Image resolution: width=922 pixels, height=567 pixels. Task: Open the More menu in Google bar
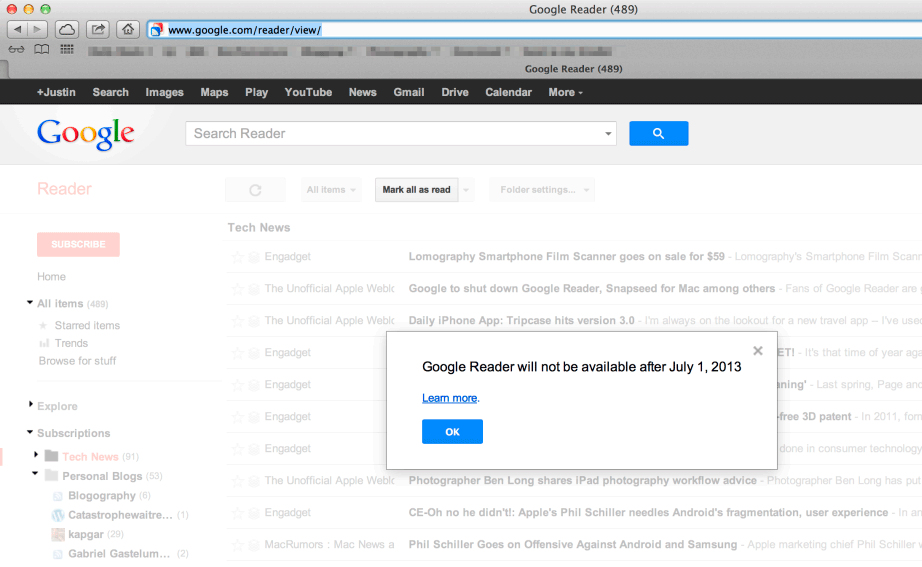[x=566, y=92]
